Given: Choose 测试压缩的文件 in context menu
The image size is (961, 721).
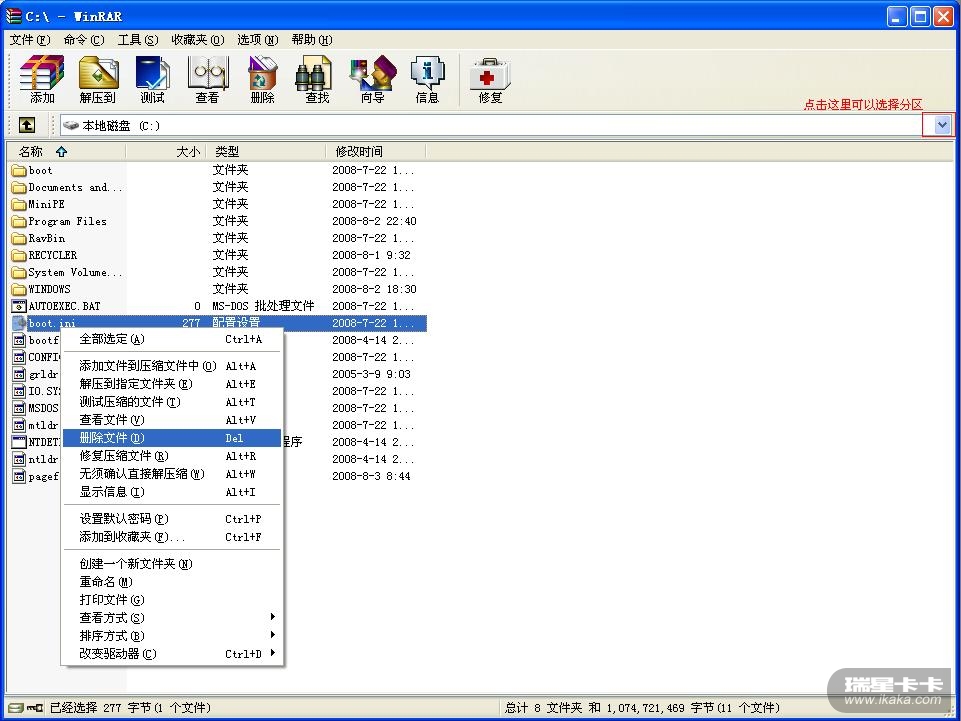Looking at the screenshot, I should 172,402.
